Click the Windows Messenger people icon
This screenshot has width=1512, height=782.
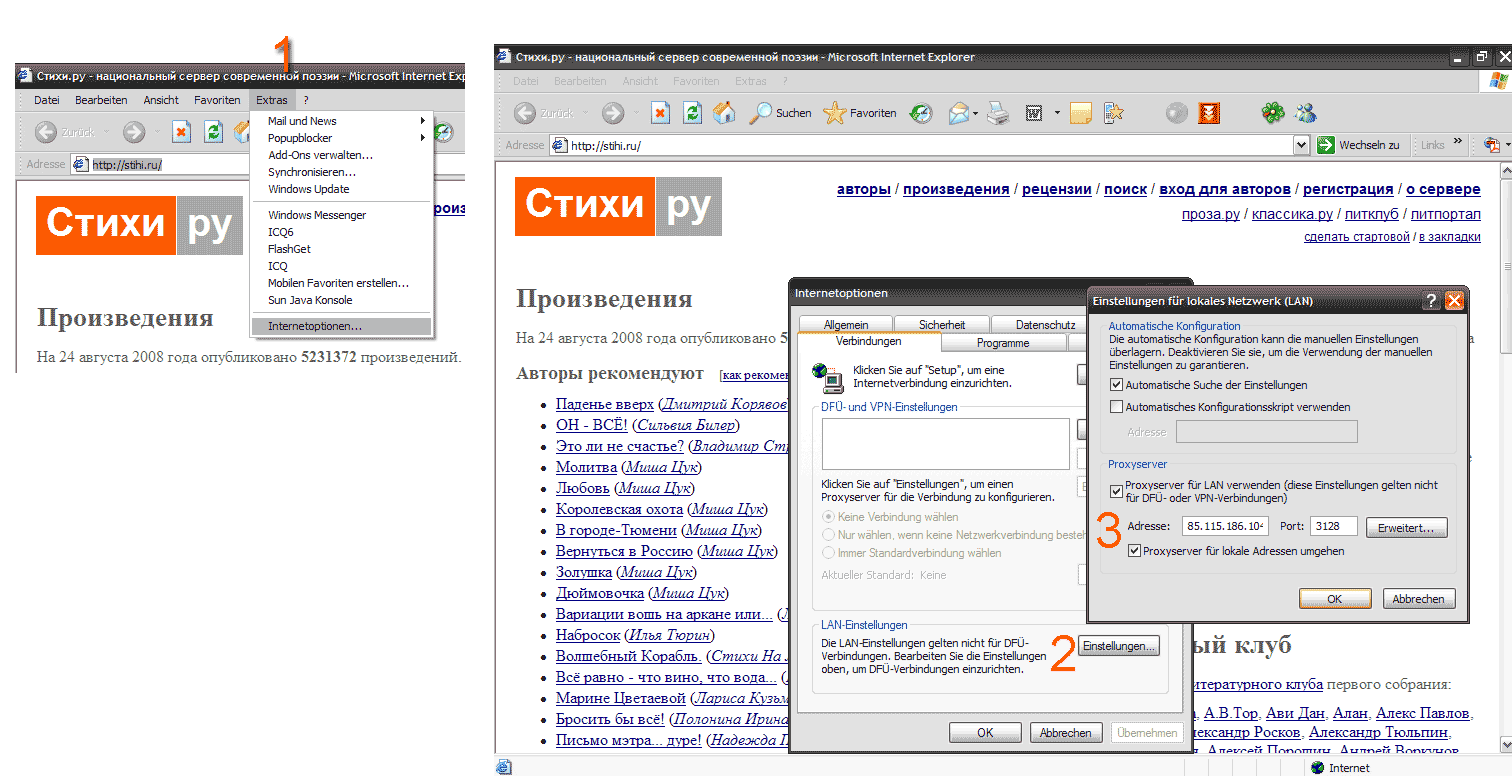1305,113
